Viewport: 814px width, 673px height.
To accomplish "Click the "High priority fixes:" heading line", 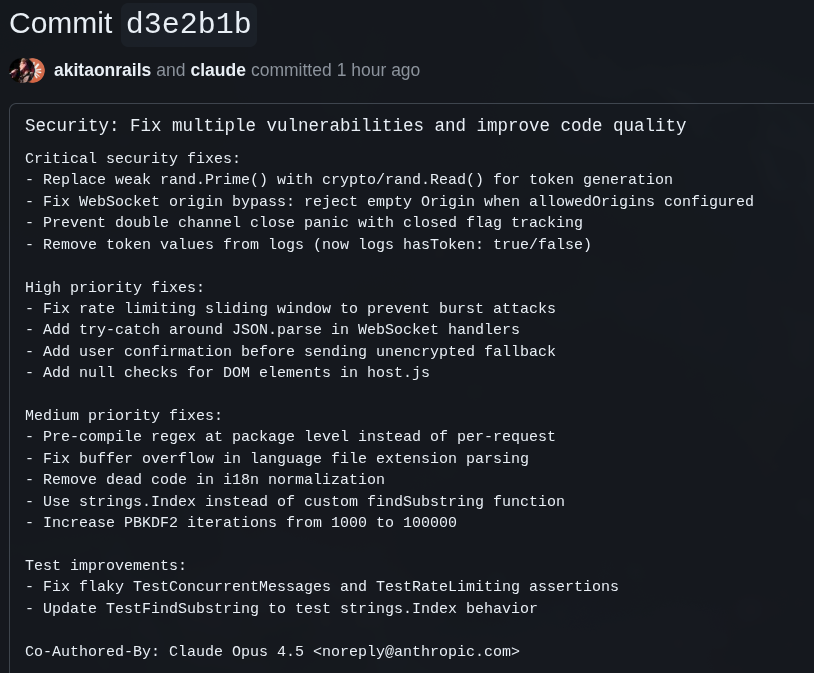I will (115, 287).
